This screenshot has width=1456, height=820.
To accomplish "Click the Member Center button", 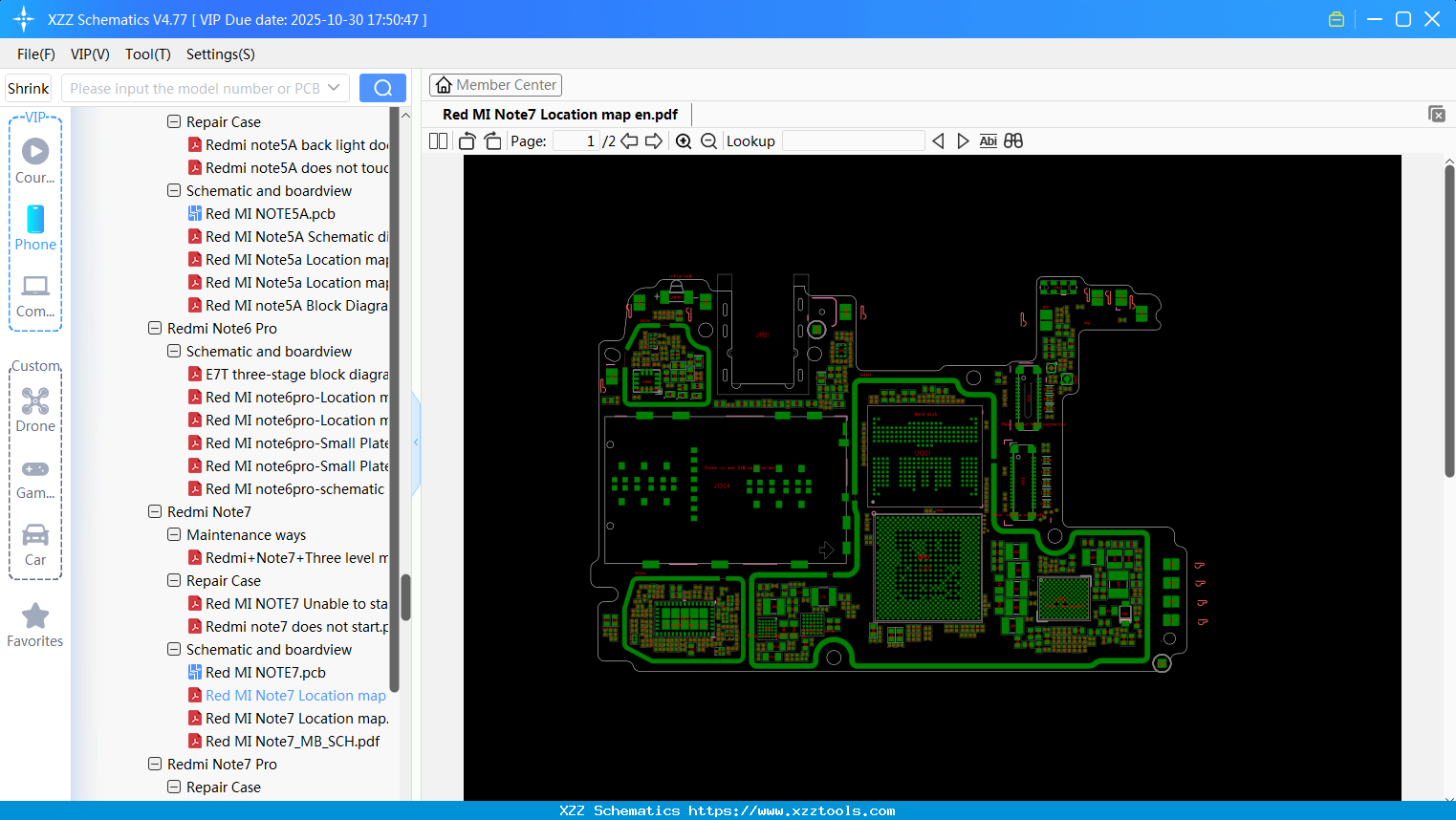I will point(495,85).
